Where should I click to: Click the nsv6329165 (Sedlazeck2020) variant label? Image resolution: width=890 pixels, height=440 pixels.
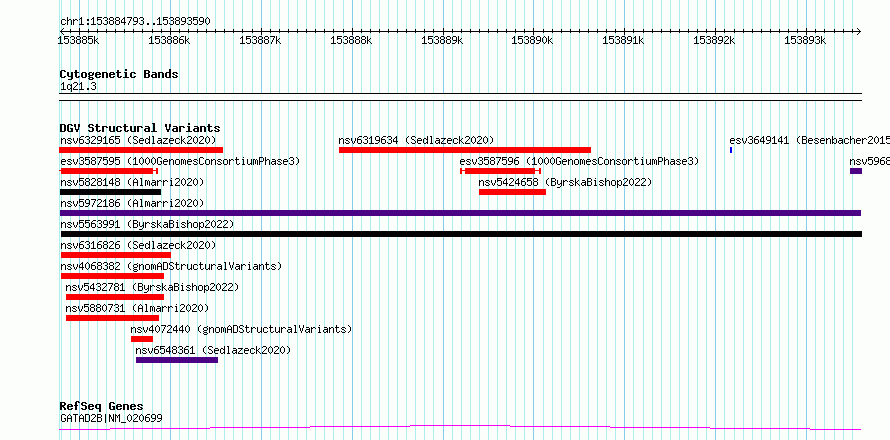tap(138, 140)
